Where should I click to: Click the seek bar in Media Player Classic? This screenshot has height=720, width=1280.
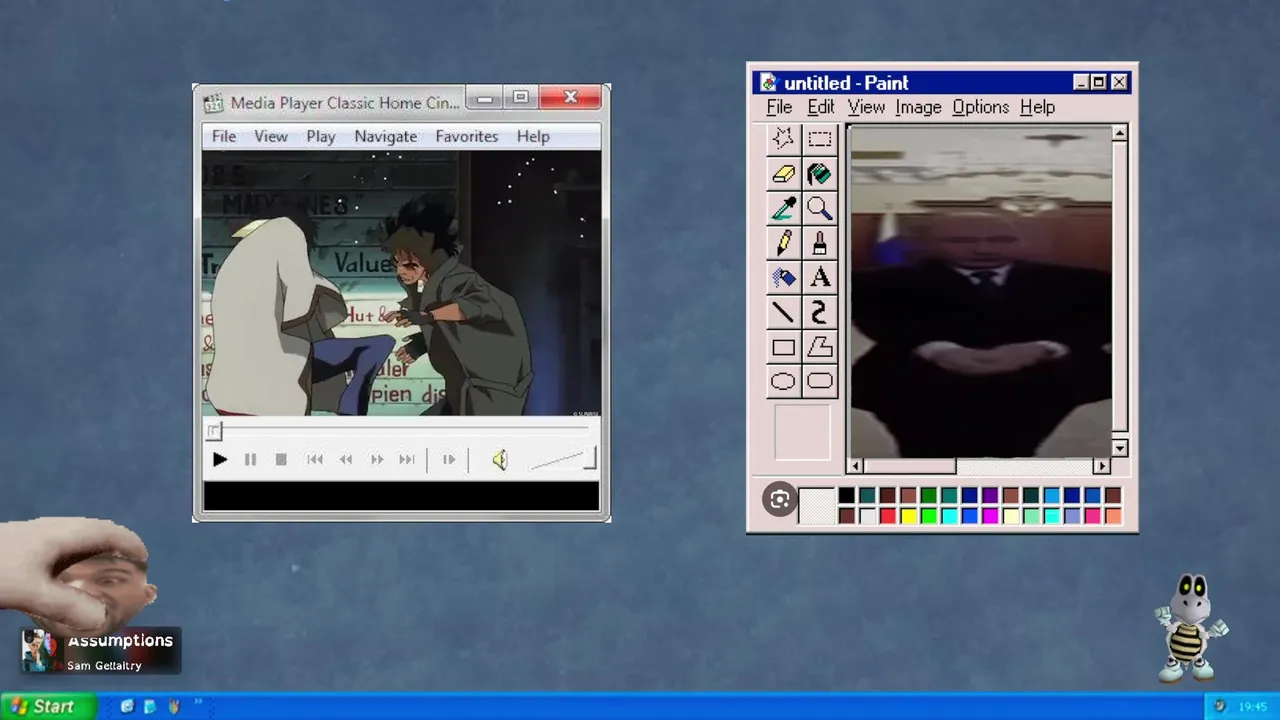click(x=400, y=431)
